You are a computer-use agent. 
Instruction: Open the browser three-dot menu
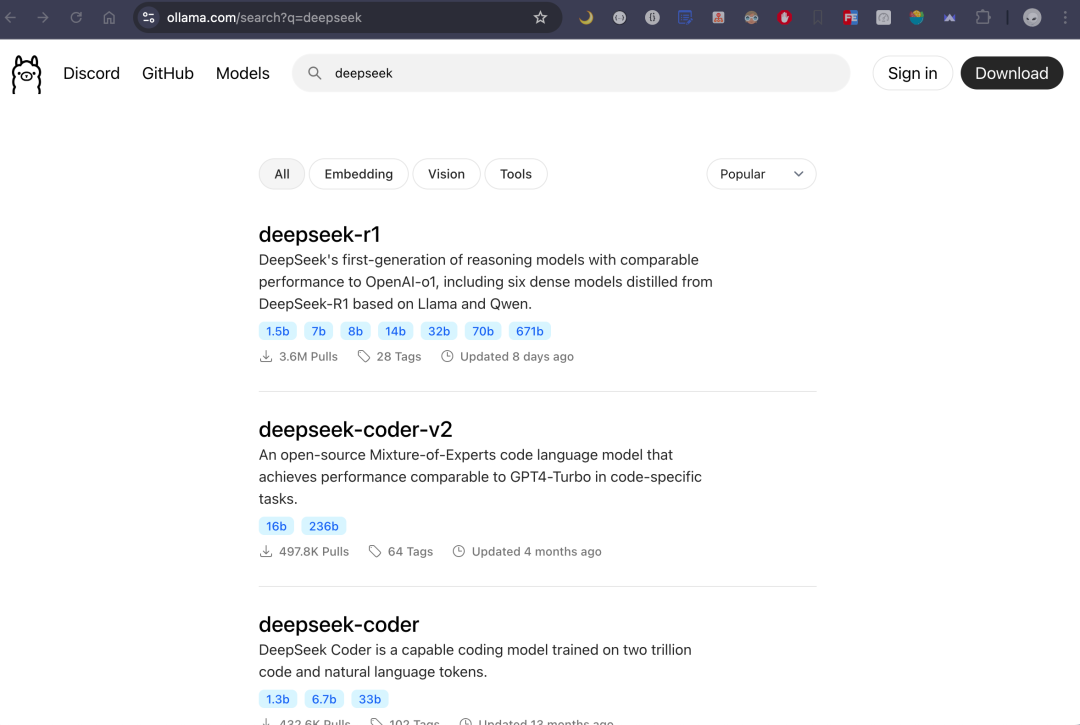pyautogui.click(x=1065, y=18)
